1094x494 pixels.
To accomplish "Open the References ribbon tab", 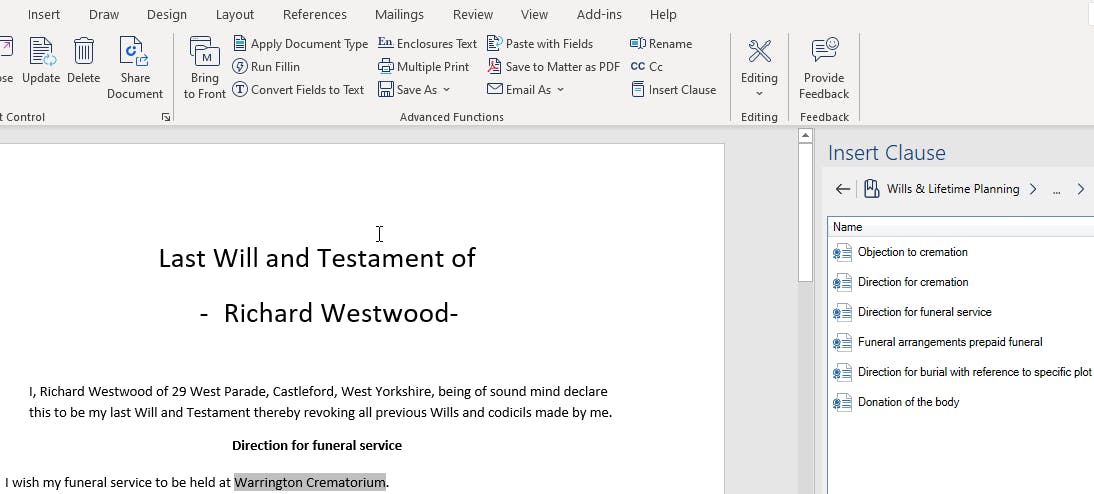I will 314,15.
